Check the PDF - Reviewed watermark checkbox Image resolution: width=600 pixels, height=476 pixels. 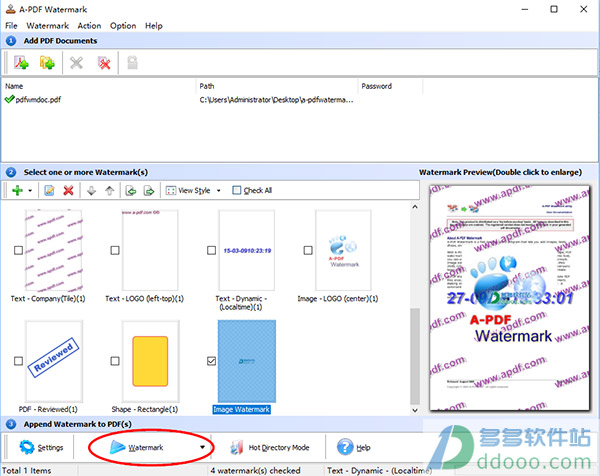pos(18,361)
